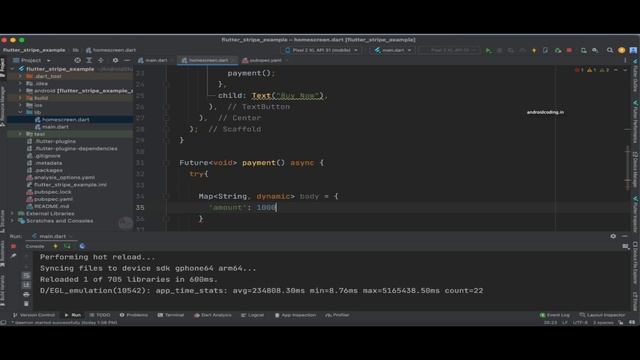The width and height of the screenshot is (640, 360).
Task: Open Layout Inspector
Action: pyautogui.click(x=602, y=315)
